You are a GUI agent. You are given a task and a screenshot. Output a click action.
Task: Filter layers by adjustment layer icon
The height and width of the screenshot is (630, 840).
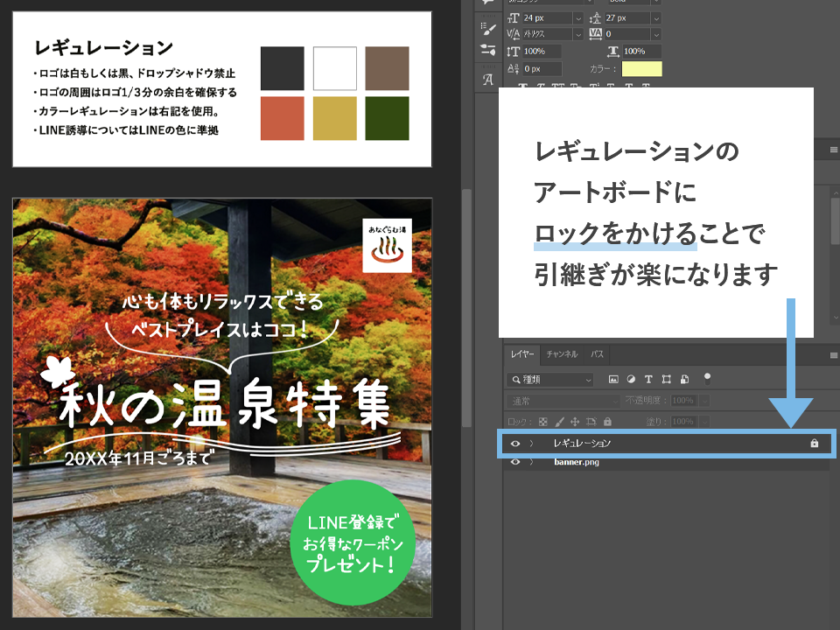click(630, 380)
